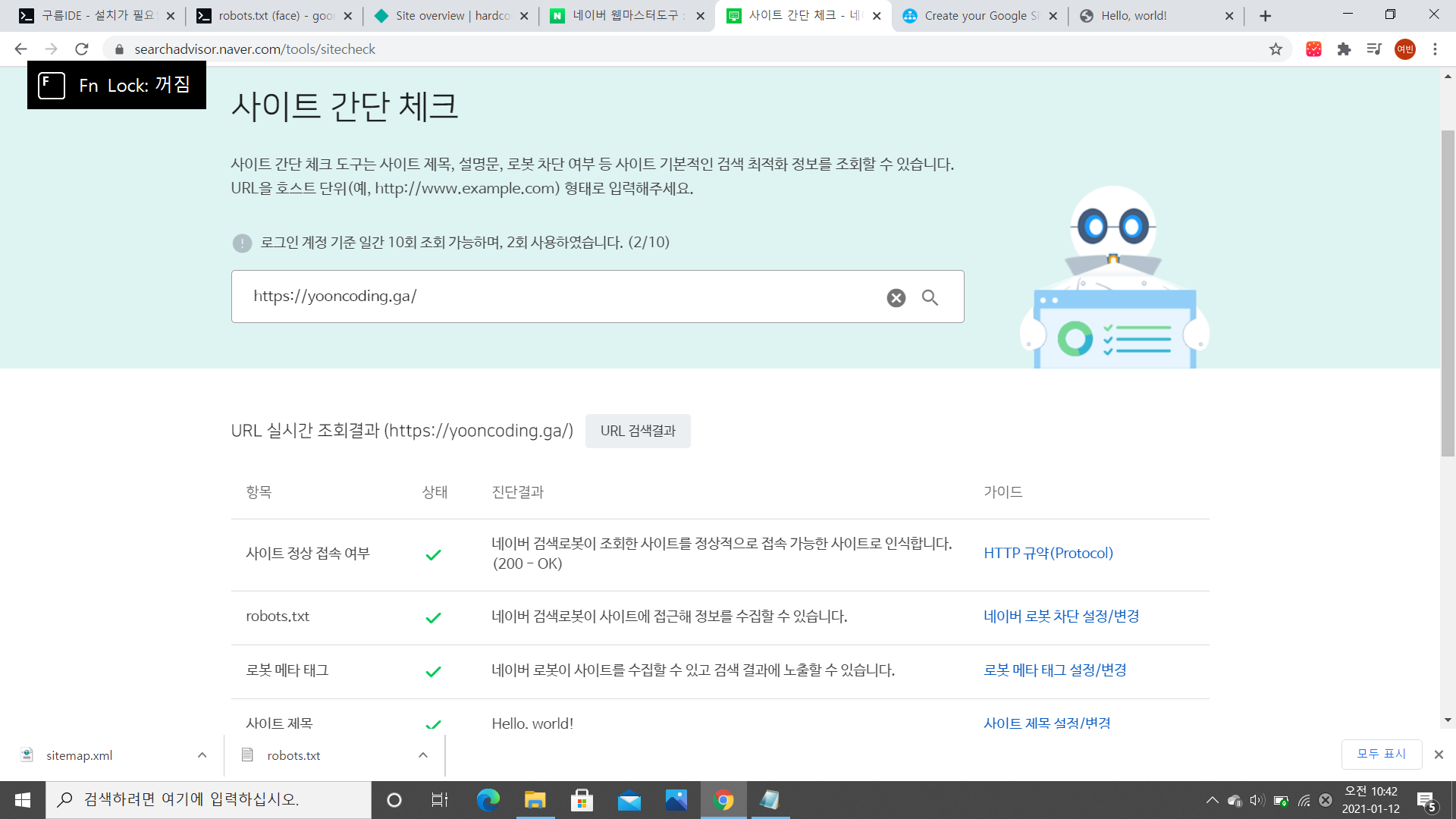The width and height of the screenshot is (1456, 819).
Task: Click the magnifier search icon in URL field
Action: pos(930,298)
